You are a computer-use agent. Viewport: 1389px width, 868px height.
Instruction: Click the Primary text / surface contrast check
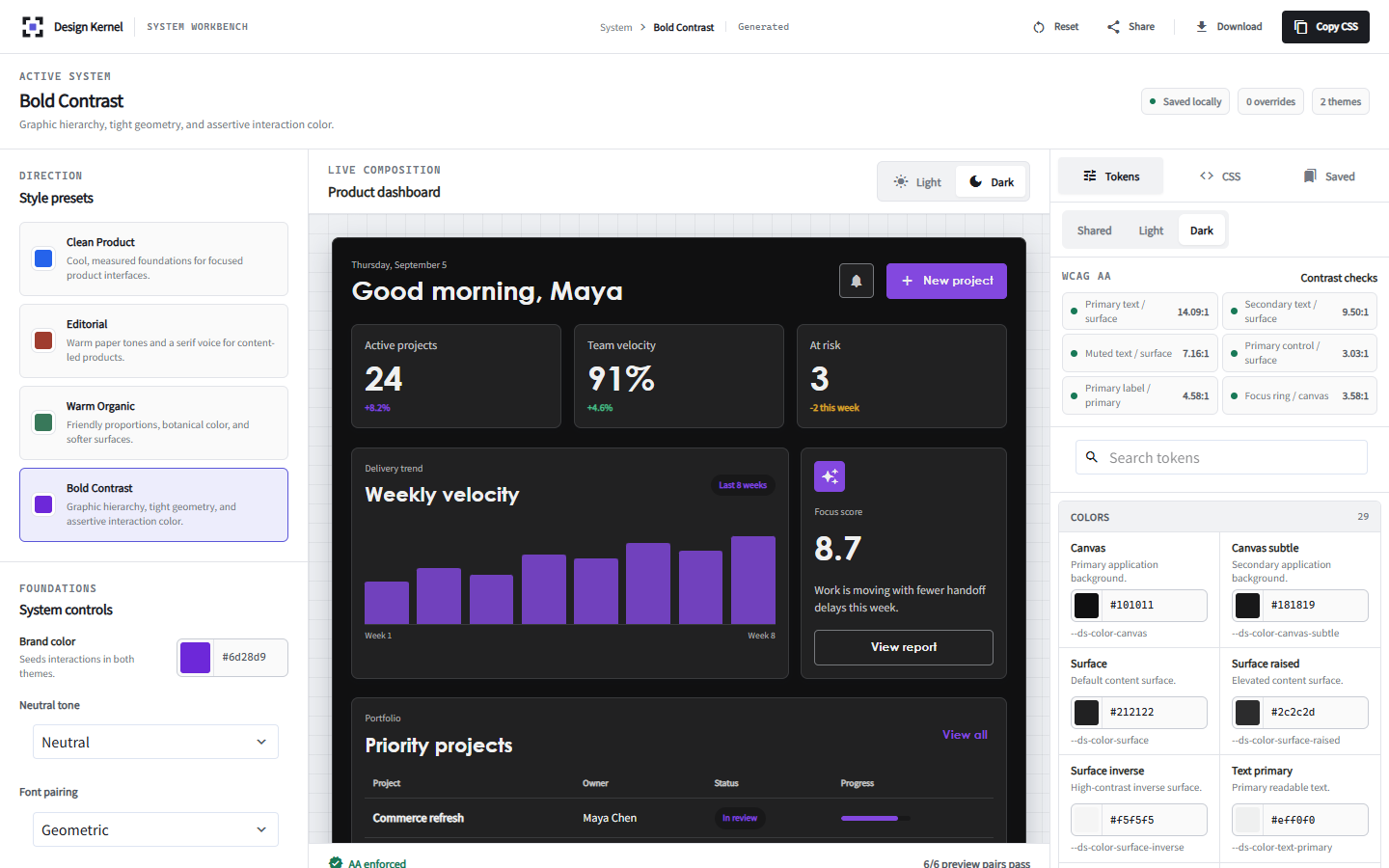(1139, 312)
